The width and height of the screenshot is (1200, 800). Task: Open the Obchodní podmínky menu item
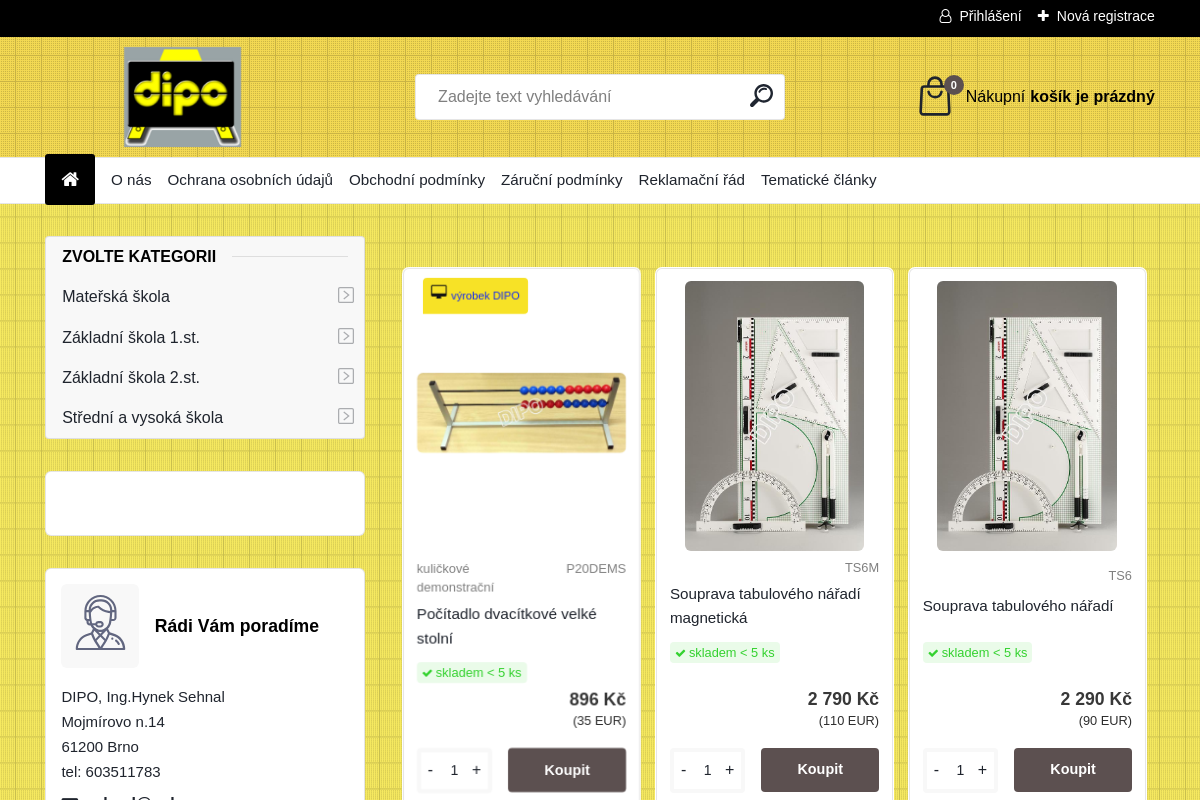pos(417,180)
